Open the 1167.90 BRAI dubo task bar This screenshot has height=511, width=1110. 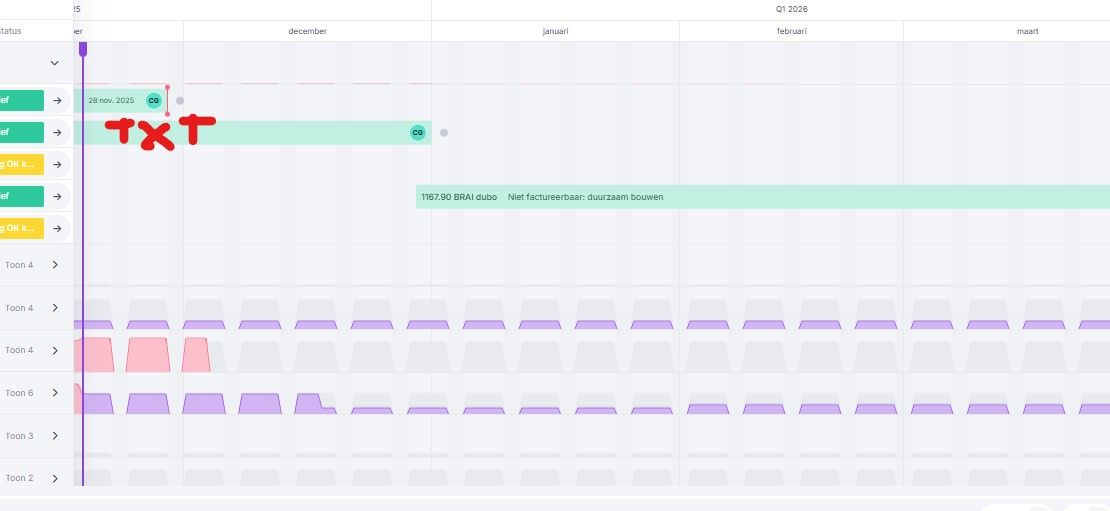(763, 197)
